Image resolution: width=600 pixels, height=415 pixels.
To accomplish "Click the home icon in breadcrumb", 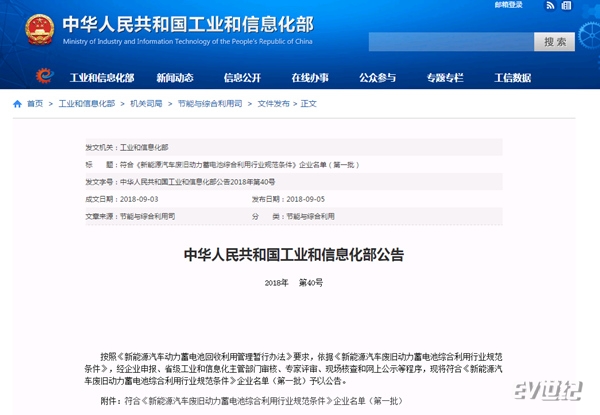I will pyautogui.click(x=17, y=104).
